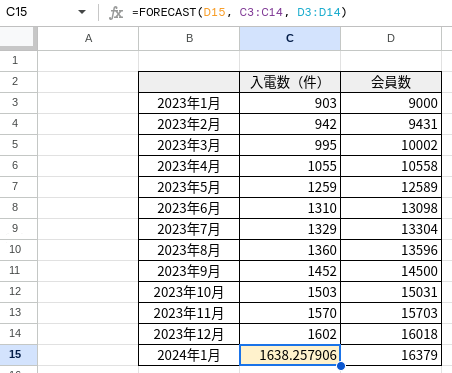Click the cell with value 1503
452x373 pixels.
(290, 292)
